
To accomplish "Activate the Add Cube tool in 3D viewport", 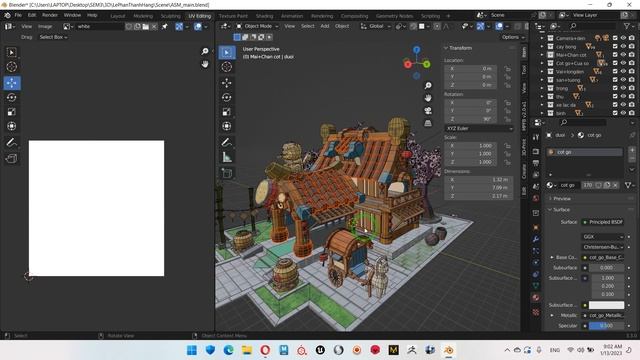I will click(x=227, y=173).
